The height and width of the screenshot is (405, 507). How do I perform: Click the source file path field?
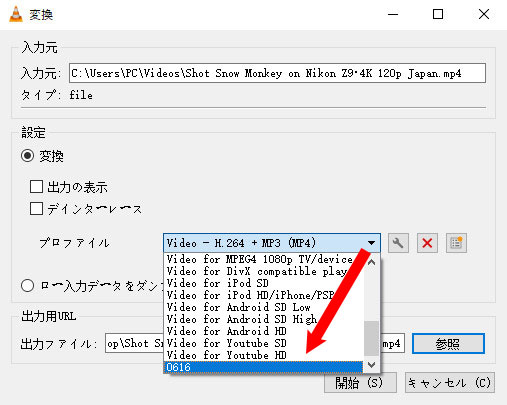[277, 73]
